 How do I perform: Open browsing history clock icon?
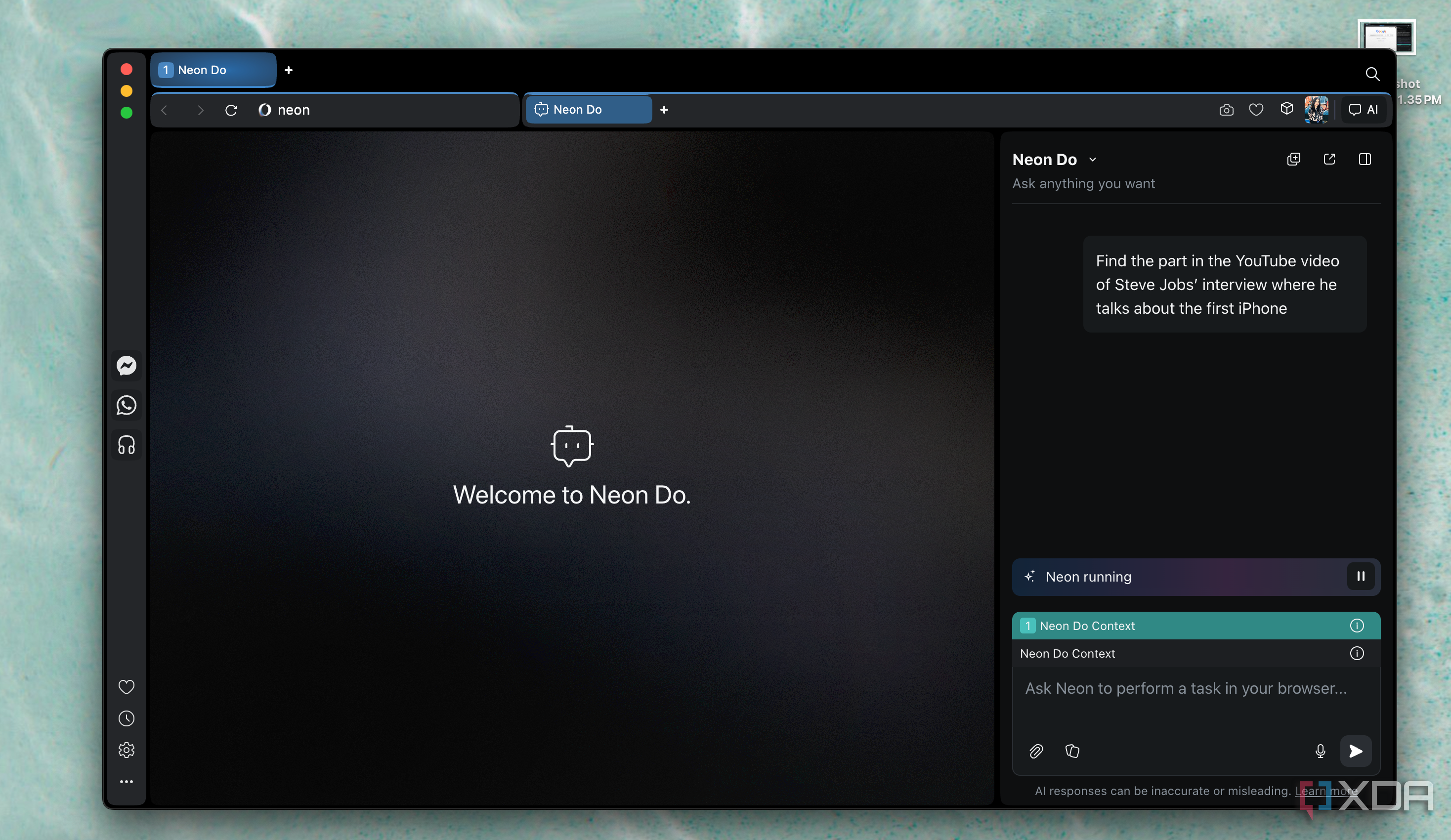pyautogui.click(x=126, y=718)
